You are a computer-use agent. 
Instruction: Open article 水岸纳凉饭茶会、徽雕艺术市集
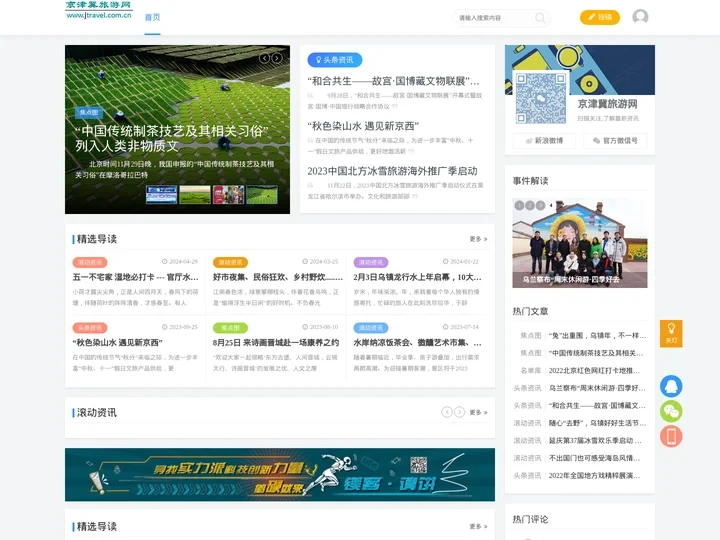[x=417, y=343]
